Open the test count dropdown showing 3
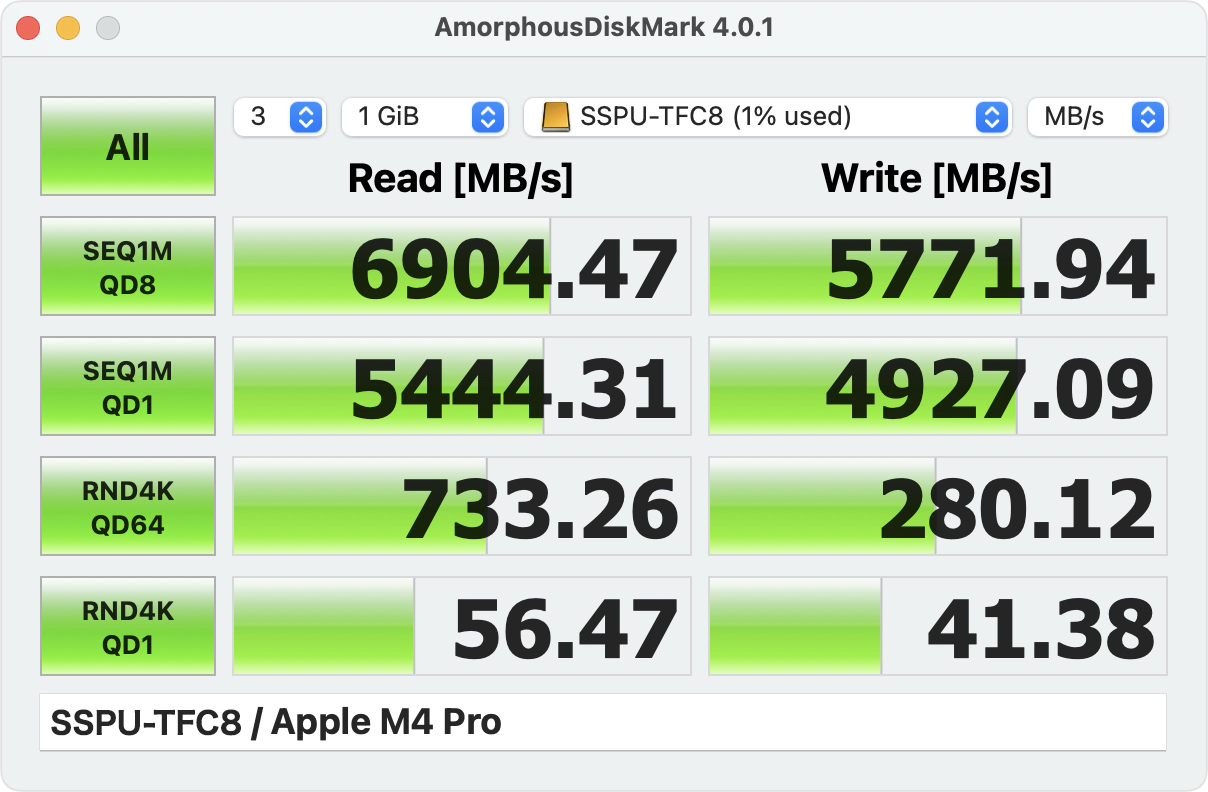 click(280, 117)
